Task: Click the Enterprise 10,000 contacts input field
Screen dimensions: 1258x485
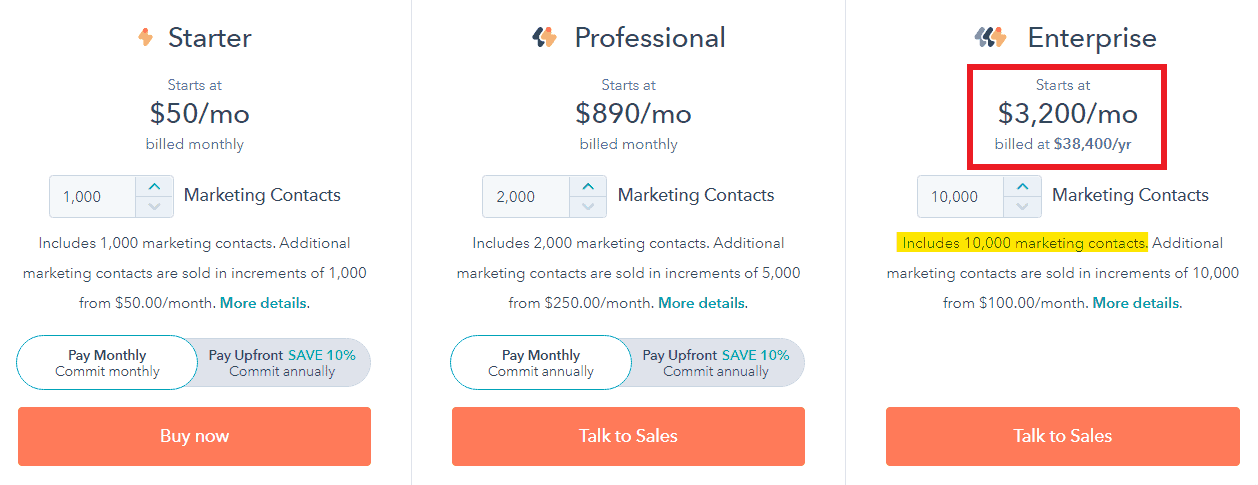Action: 961,197
